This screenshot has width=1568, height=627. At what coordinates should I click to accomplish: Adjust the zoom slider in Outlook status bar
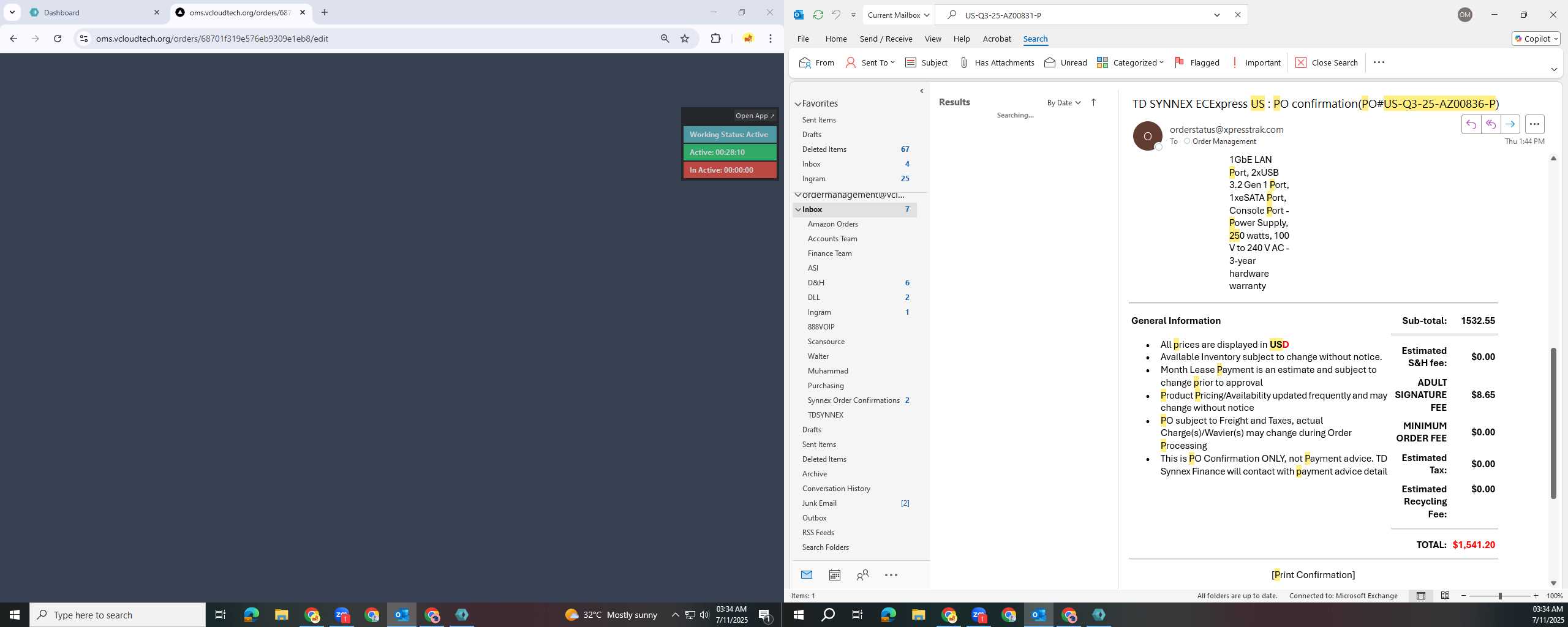point(1499,596)
